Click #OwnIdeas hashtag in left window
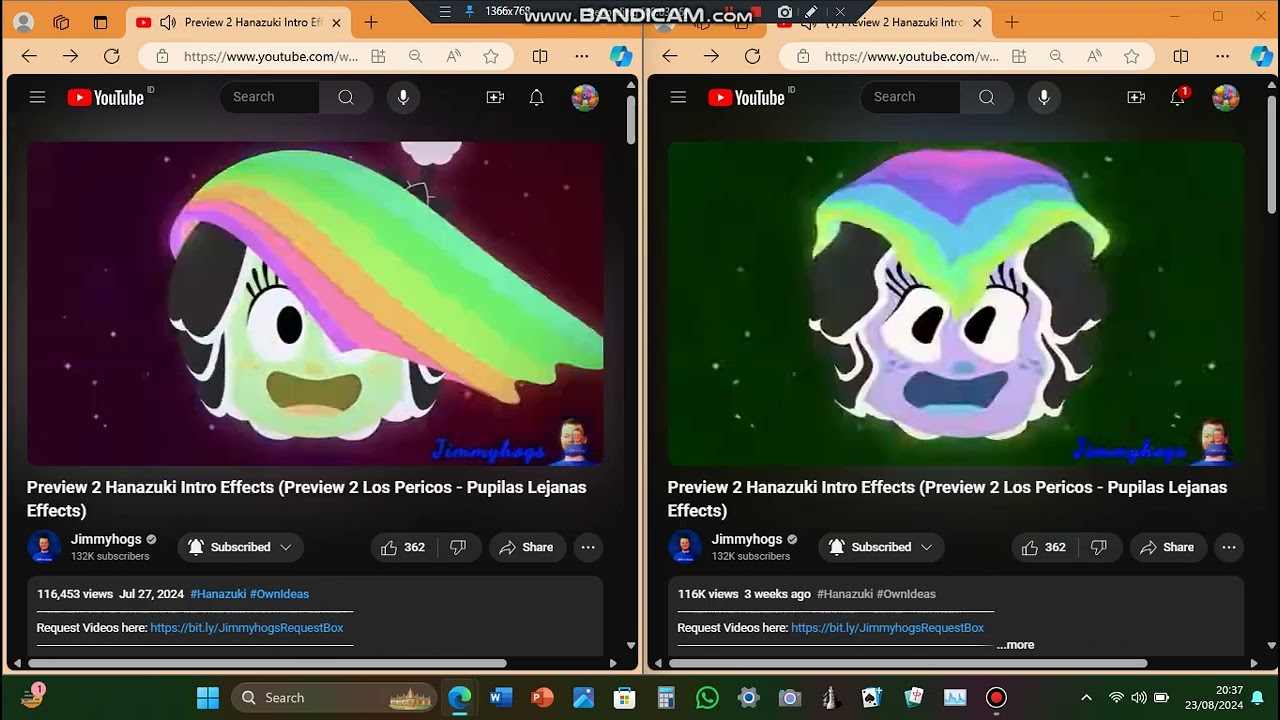Image resolution: width=1280 pixels, height=720 pixels. [279, 594]
